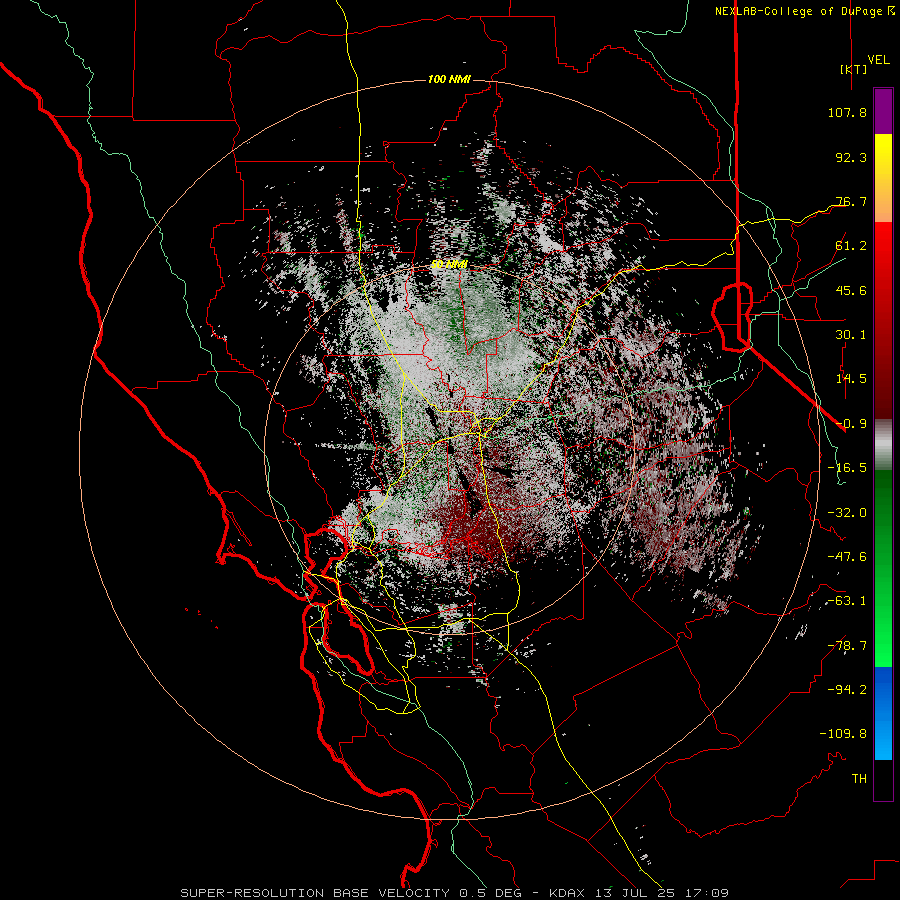Pick the purple segment of the velocity color bar

pyautogui.click(x=883, y=111)
